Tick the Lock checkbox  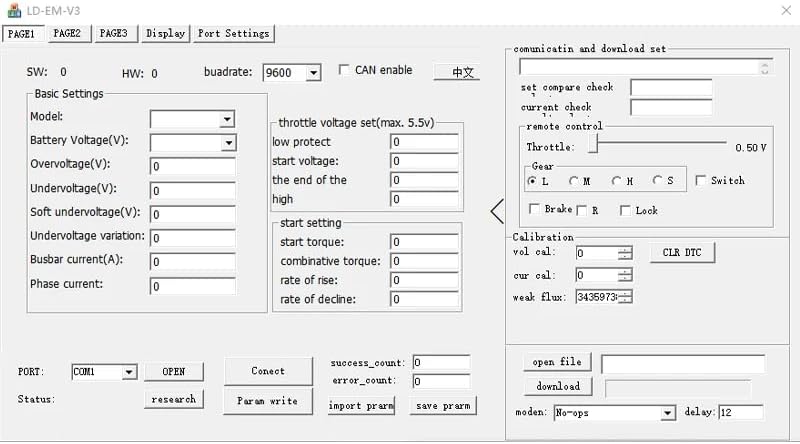pos(625,210)
